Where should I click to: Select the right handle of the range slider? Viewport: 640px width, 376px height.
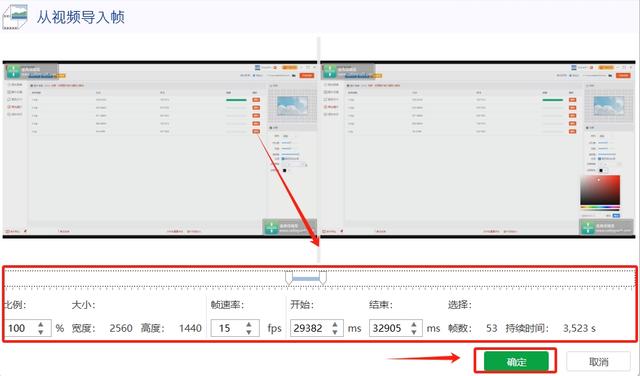click(323, 278)
